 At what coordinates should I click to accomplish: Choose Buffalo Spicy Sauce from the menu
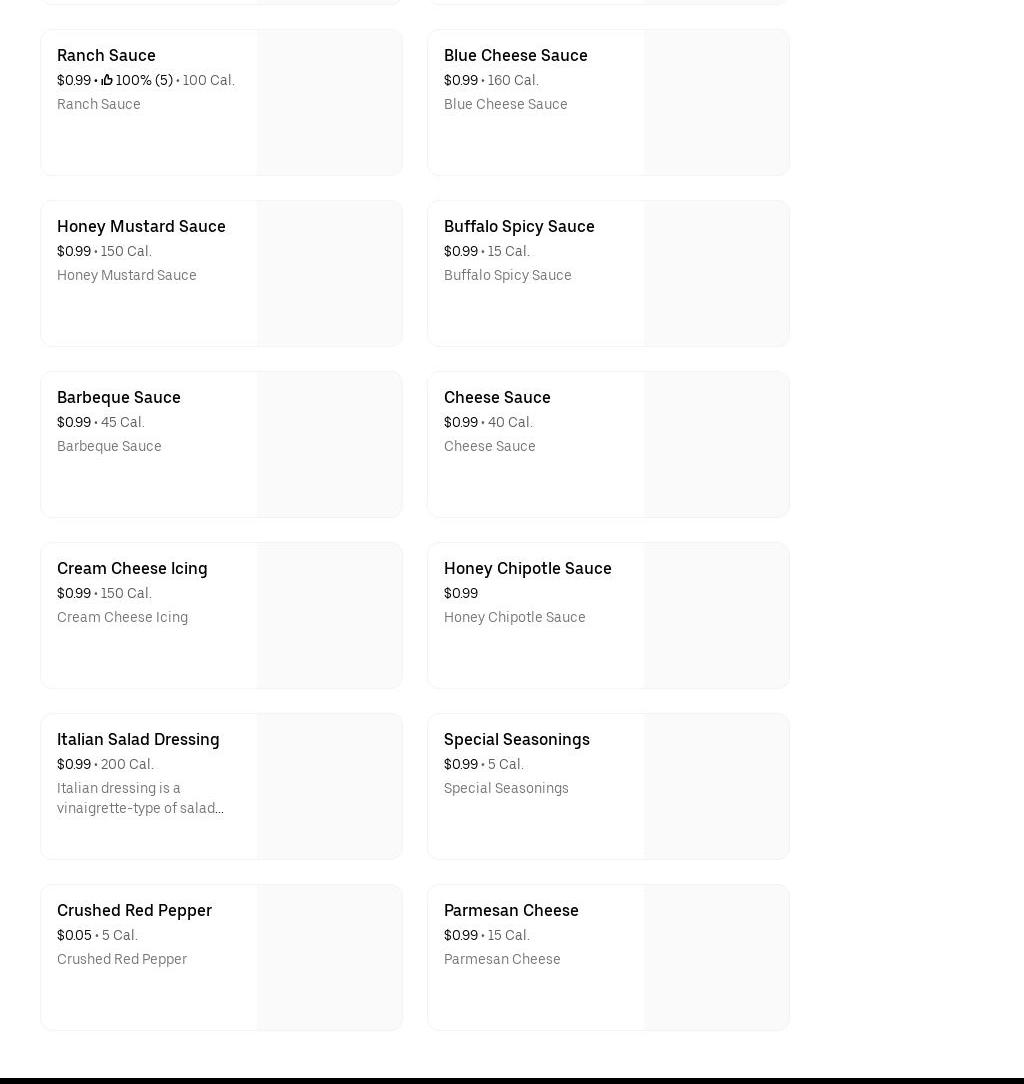519,226
